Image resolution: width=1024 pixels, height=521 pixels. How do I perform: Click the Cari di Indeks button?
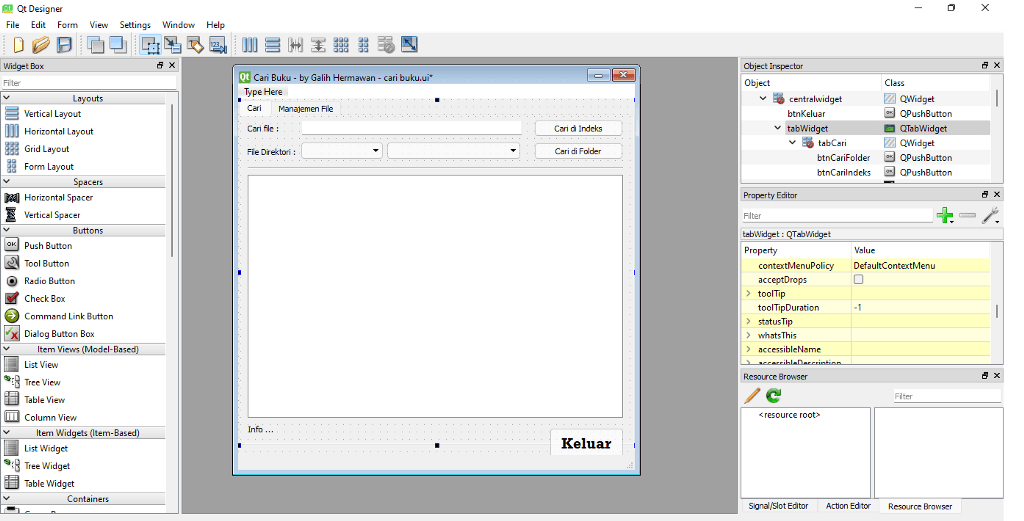578,129
